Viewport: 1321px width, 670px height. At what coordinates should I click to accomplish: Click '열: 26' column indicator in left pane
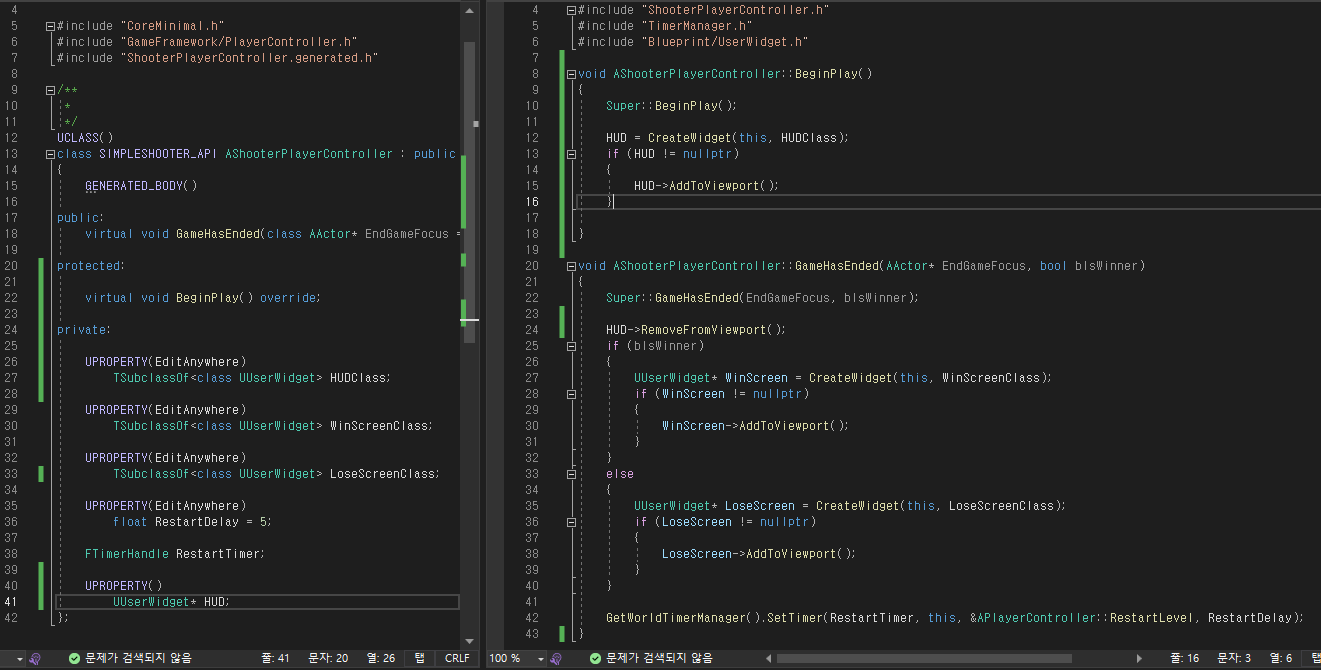(381, 658)
